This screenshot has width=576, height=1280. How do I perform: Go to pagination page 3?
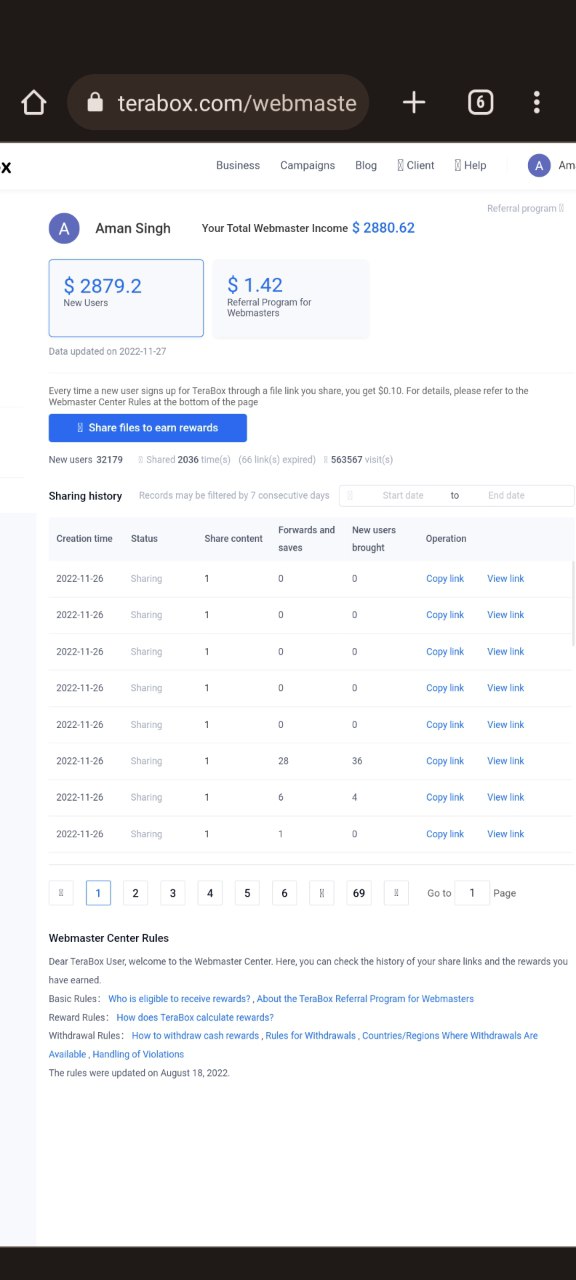pyautogui.click(x=172, y=893)
